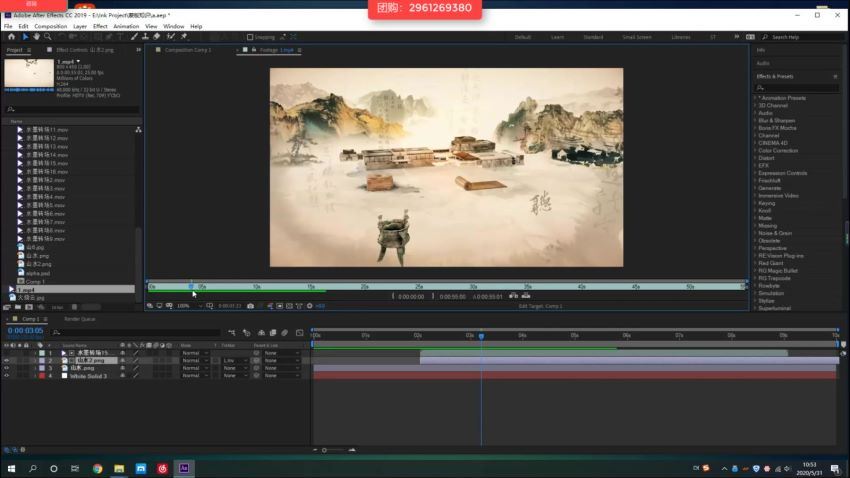850x478 pixels.
Task: Expand the Keying effects category
Action: pyautogui.click(x=755, y=203)
